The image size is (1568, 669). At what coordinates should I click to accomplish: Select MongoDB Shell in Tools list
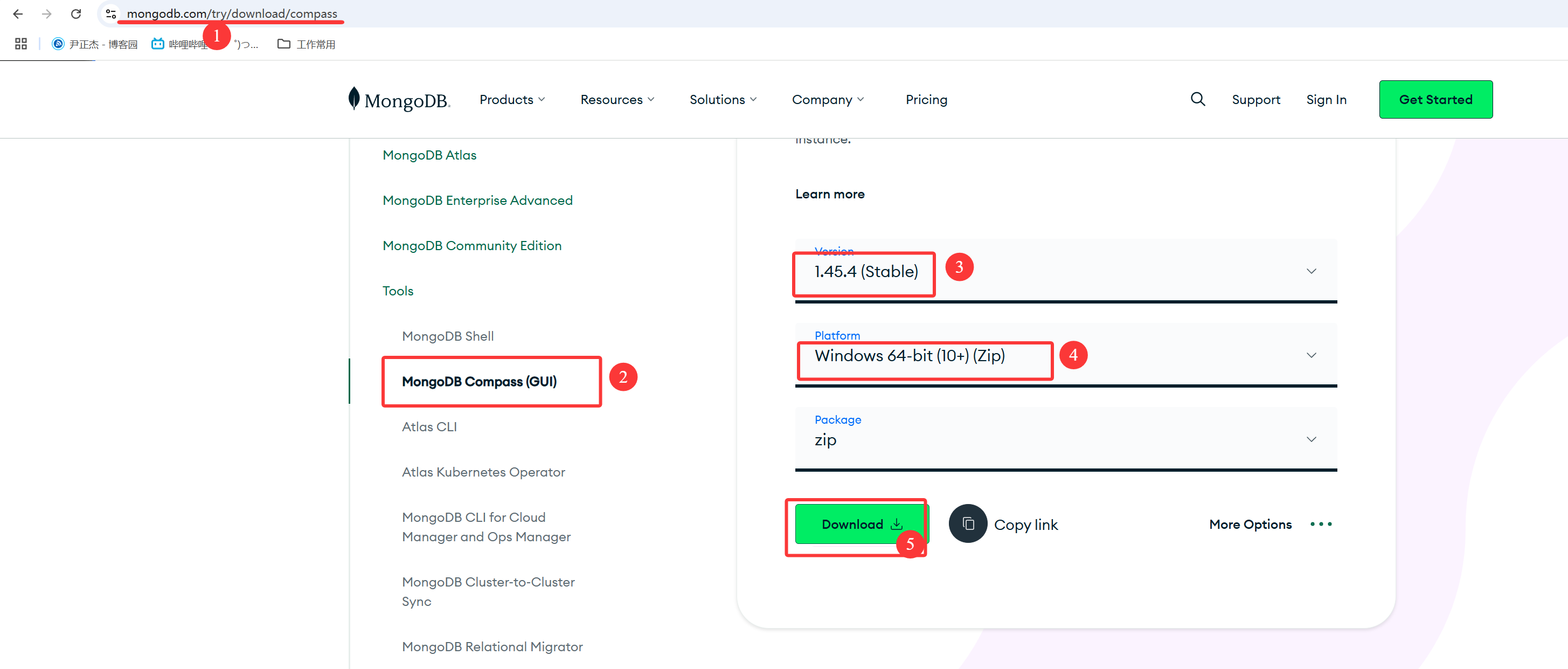tap(447, 336)
